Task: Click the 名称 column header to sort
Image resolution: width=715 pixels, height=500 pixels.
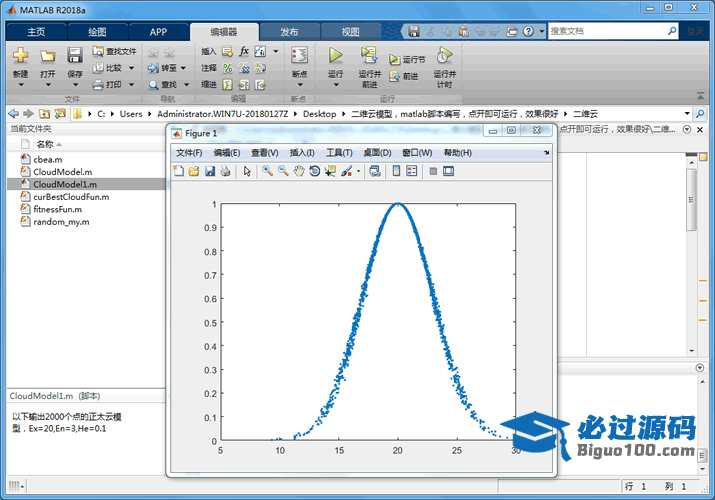Action: pos(45,144)
